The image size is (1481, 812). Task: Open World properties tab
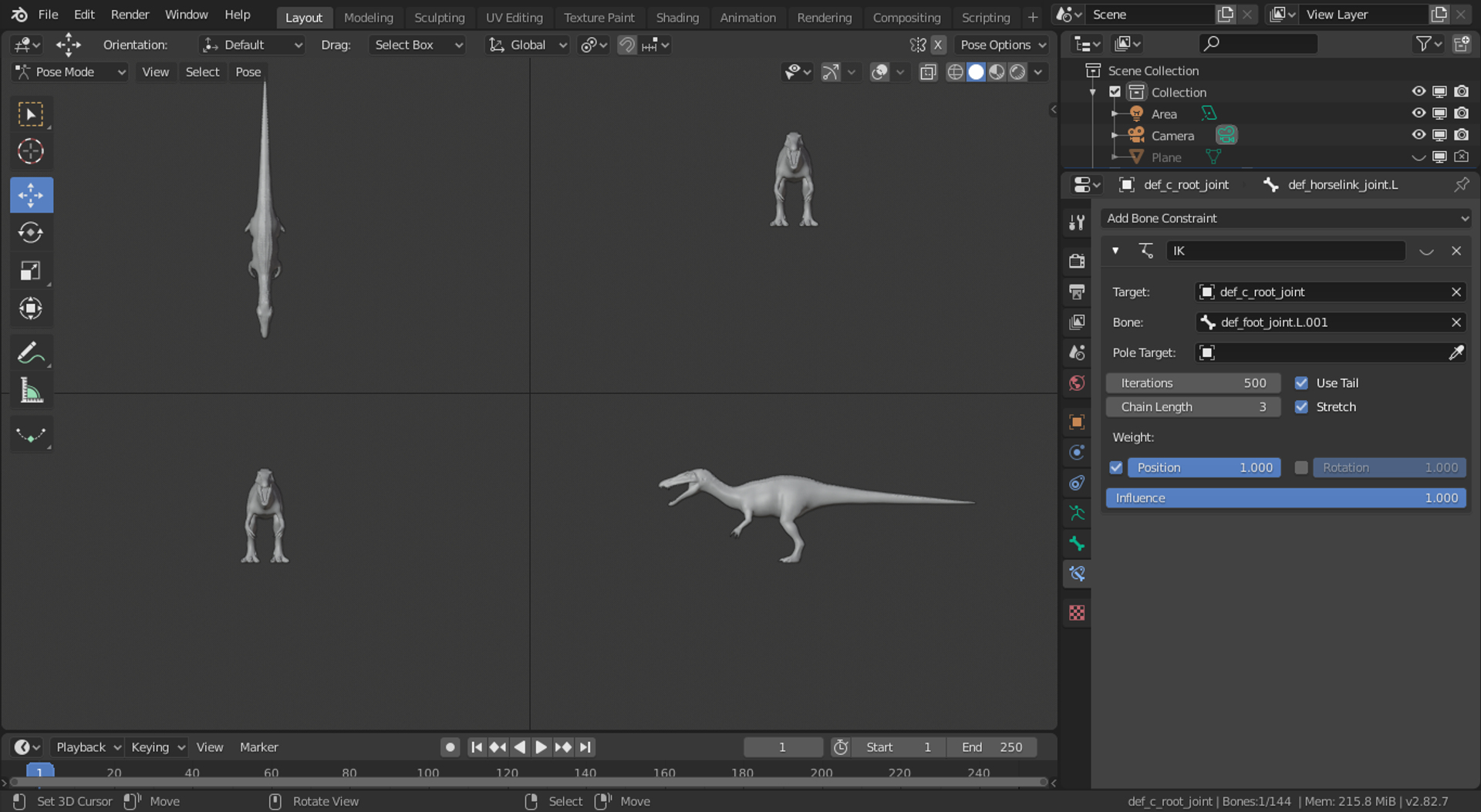tap(1077, 383)
